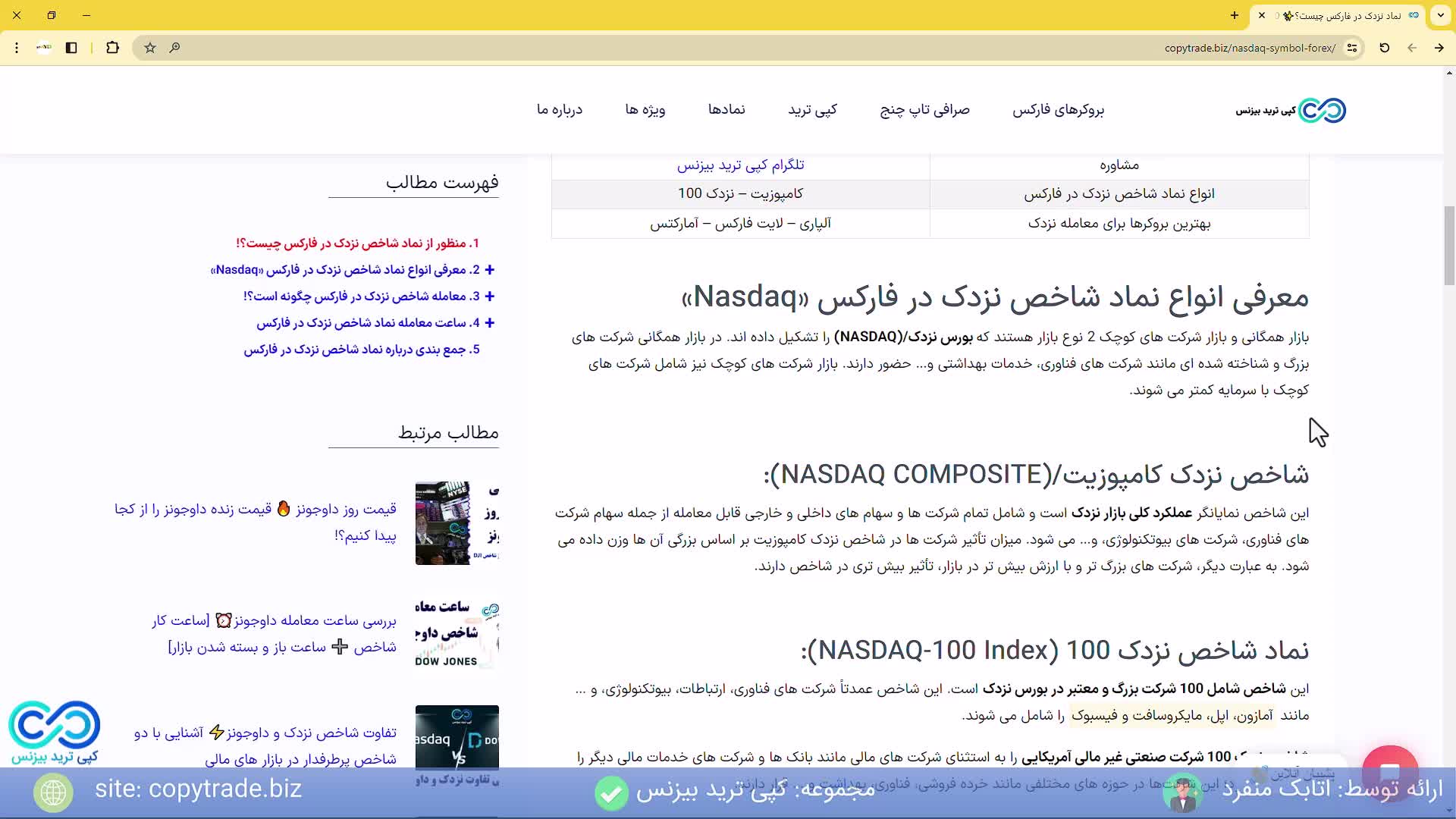This screenshot has width=1456, height=819.
Task: Open the browser side panel icon
Action: click(71, 48)
